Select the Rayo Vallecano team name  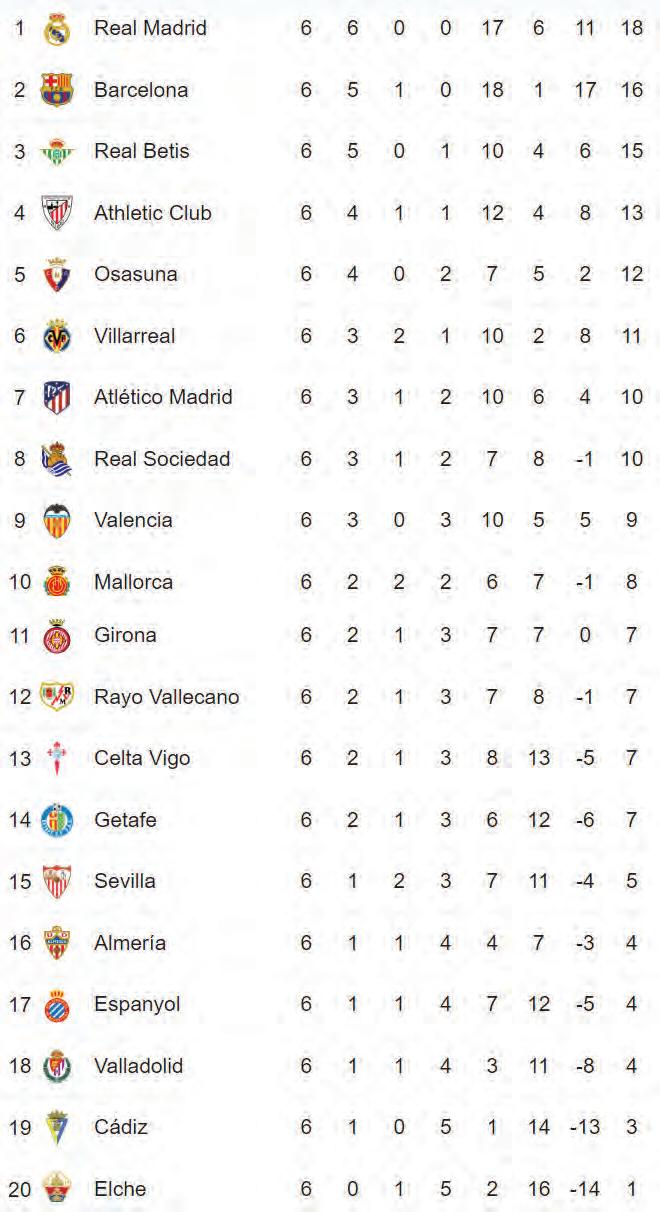166,697
